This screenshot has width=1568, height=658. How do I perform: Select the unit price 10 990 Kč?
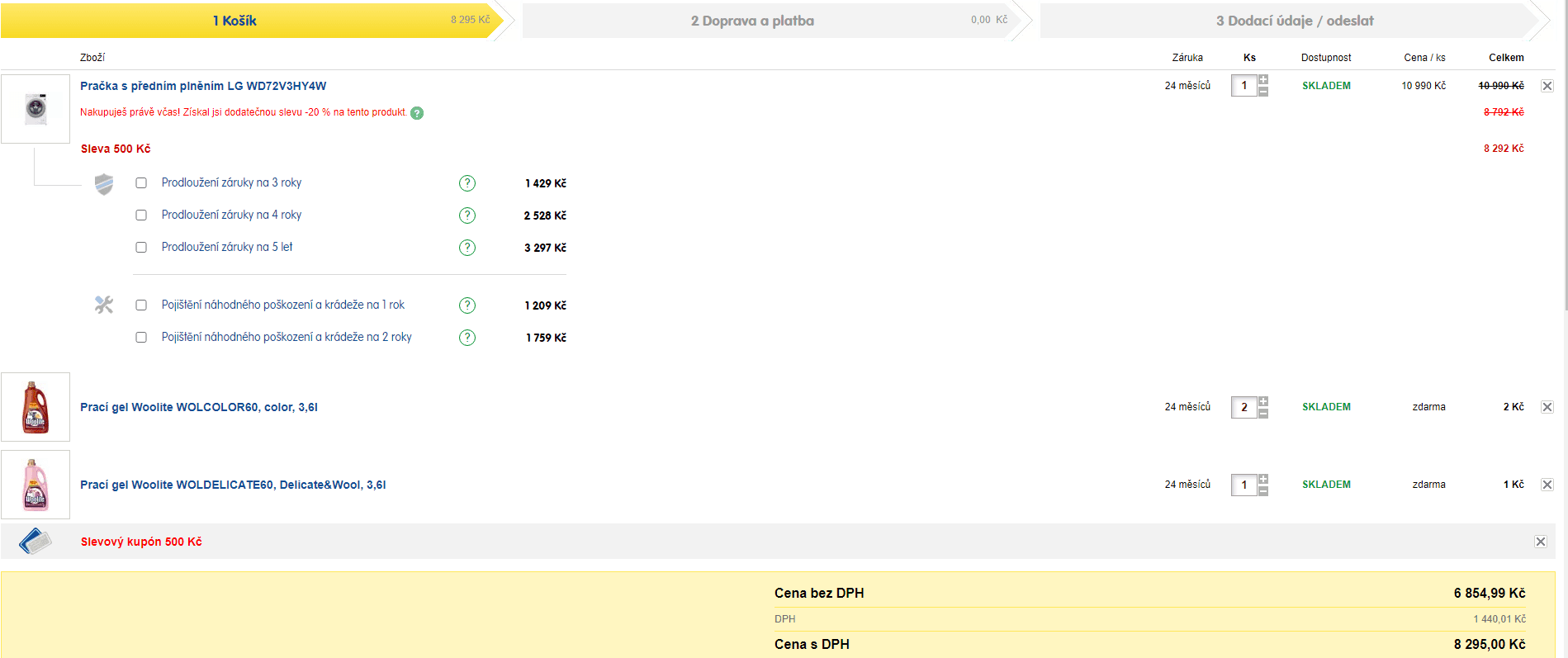[x=1424, y=86]
